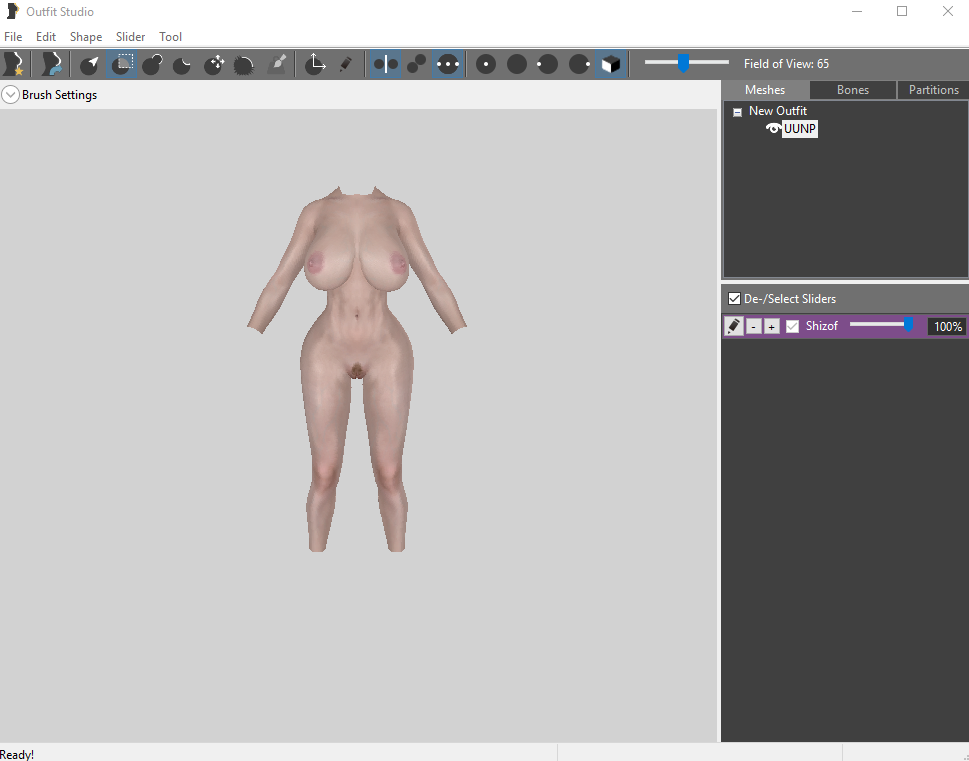This screenshot has height=761, width=969.
Task: Hide the UUNP mesh with the eye icon
Action: pyautogui.click(x=773, y=129)
